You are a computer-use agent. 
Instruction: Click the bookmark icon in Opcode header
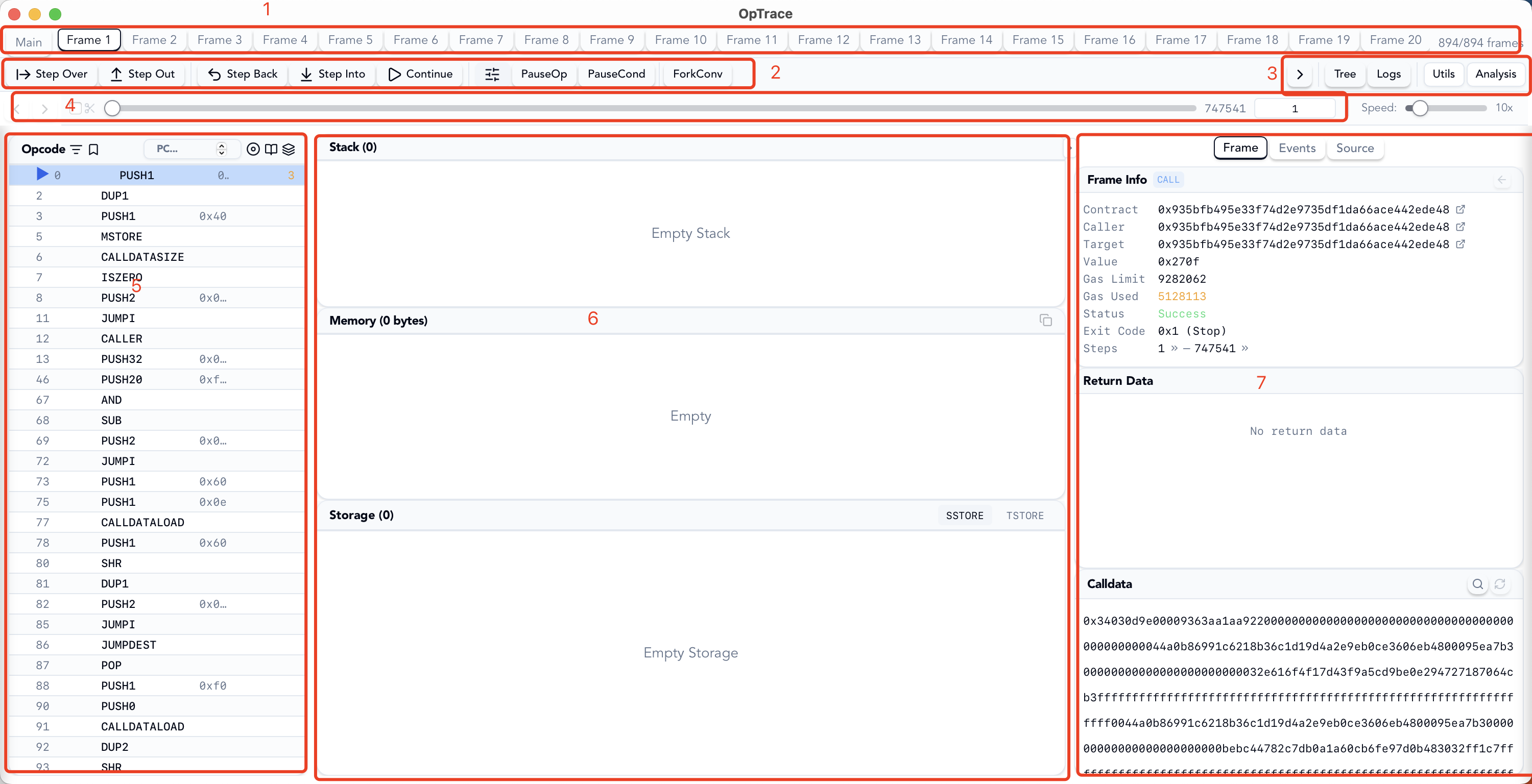[93, 149]
